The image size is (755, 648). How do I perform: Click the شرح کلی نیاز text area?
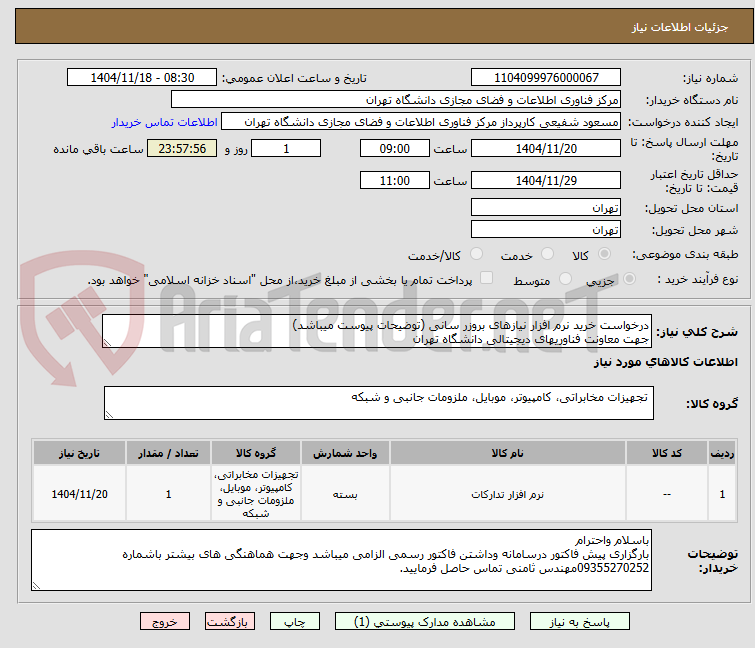tap(377, 331)
